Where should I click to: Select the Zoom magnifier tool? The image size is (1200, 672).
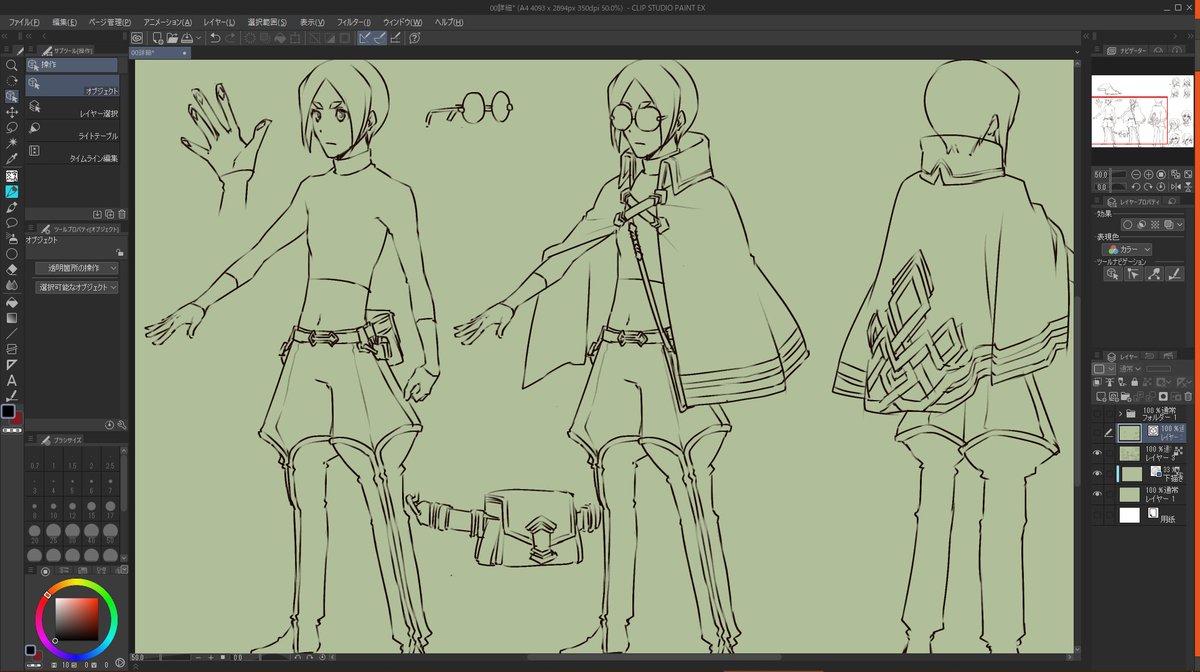12,65
